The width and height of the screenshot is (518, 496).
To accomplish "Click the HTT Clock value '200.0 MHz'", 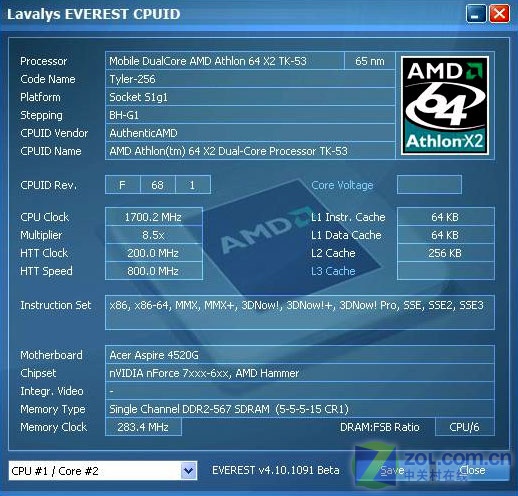I will click(153, 253).
